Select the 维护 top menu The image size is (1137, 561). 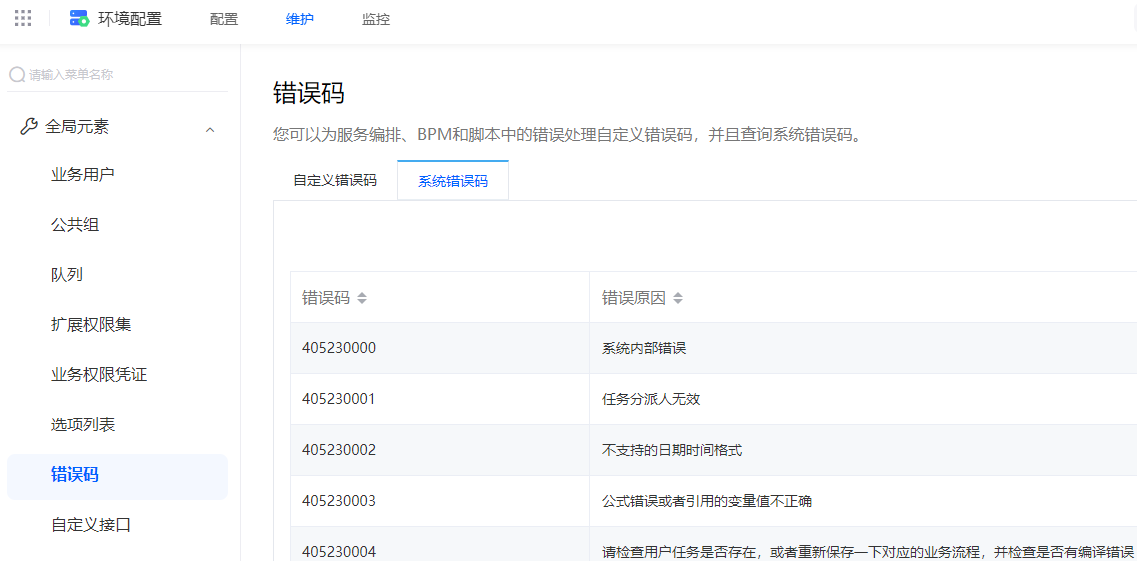[300, 19]
